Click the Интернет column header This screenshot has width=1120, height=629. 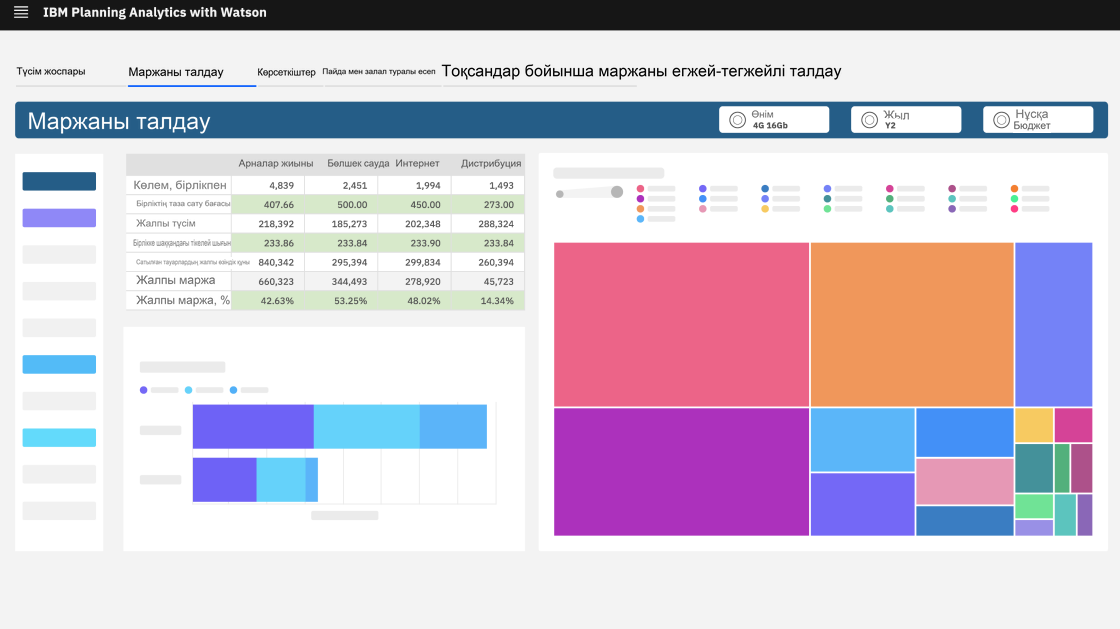click(417, 163)
